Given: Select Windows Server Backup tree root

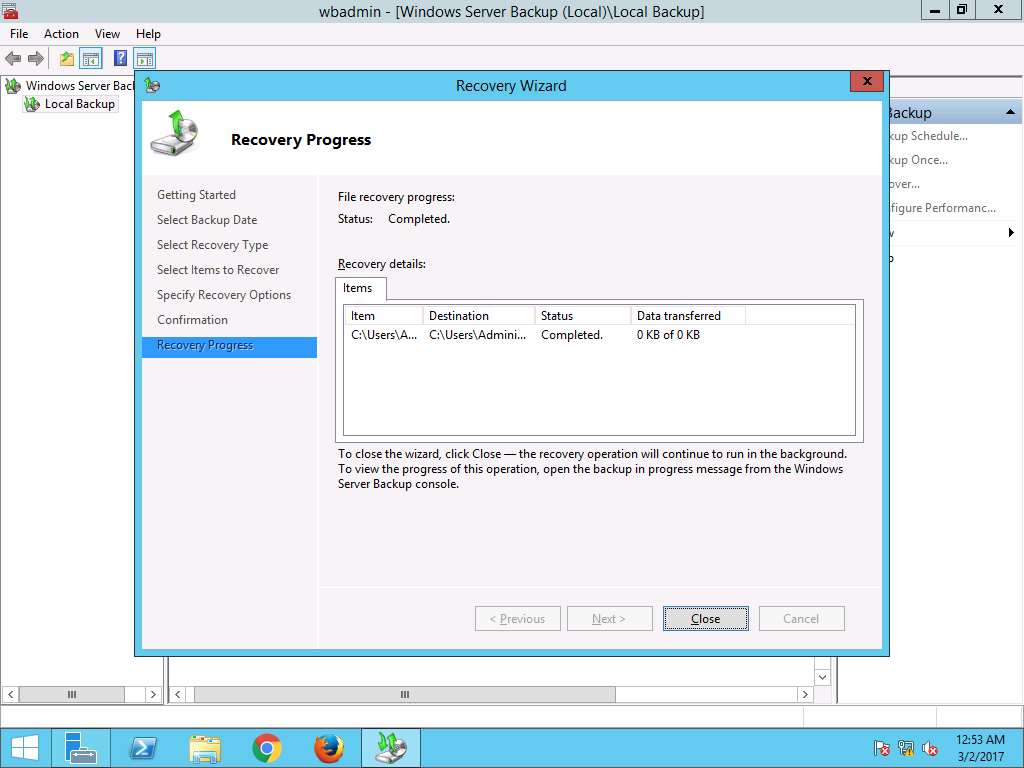Looking at the screenshot, I should click(80, 86).
